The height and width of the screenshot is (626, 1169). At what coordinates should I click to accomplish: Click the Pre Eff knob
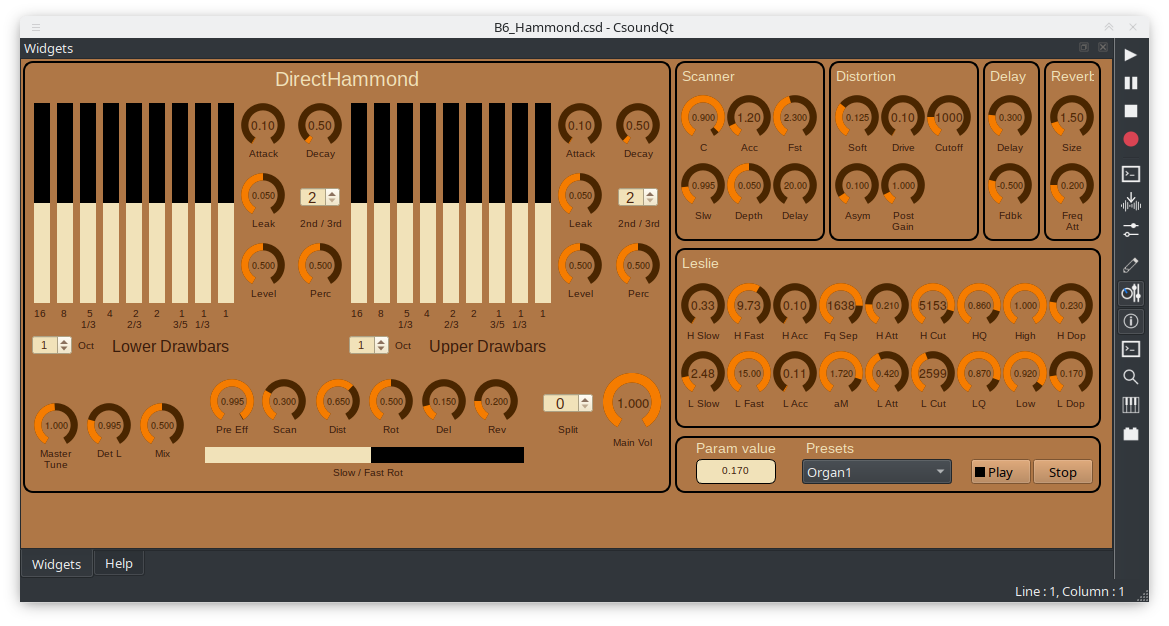232,401
